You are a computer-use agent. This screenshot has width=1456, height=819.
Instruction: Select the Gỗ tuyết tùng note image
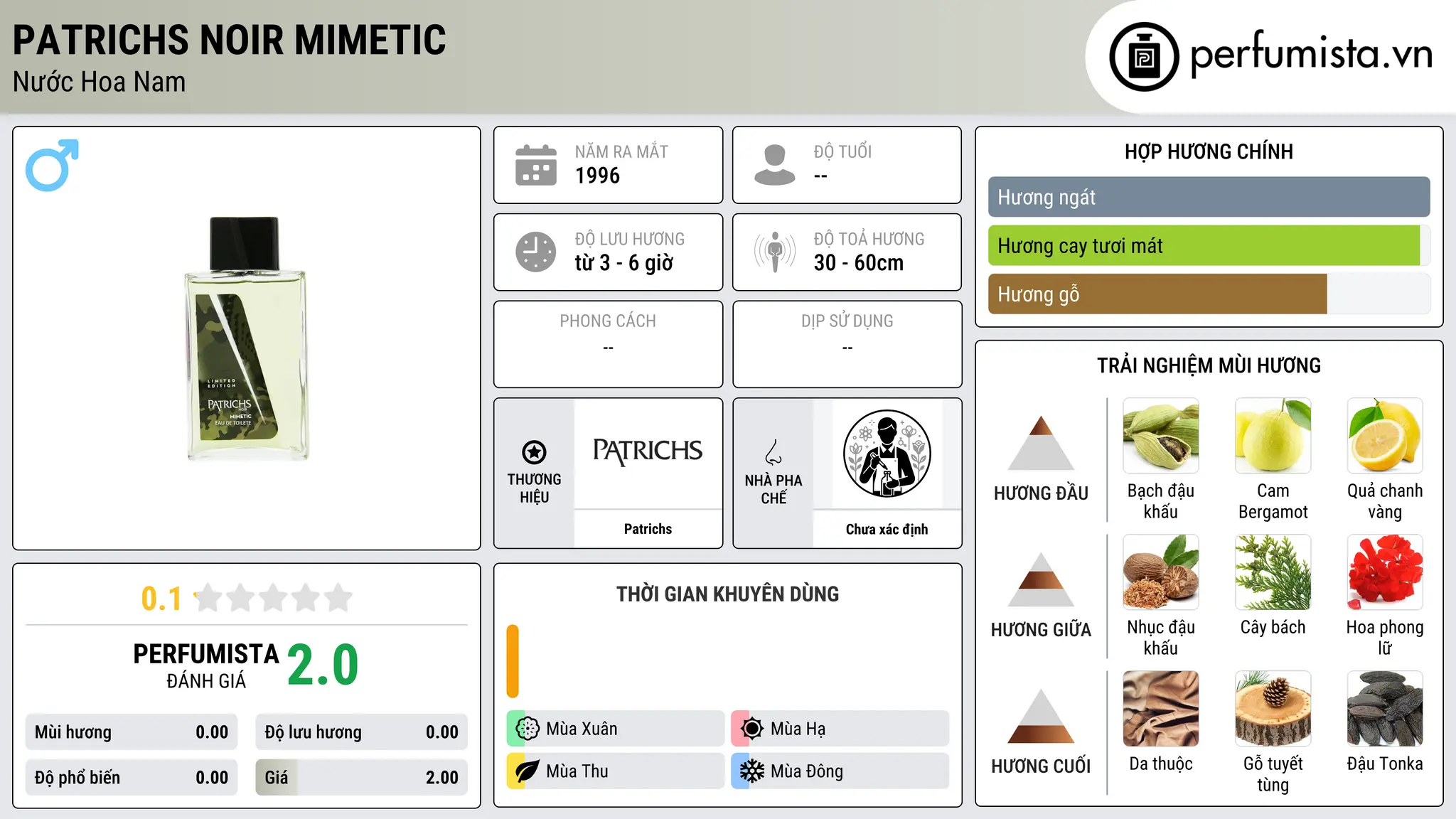[1273, 709]
